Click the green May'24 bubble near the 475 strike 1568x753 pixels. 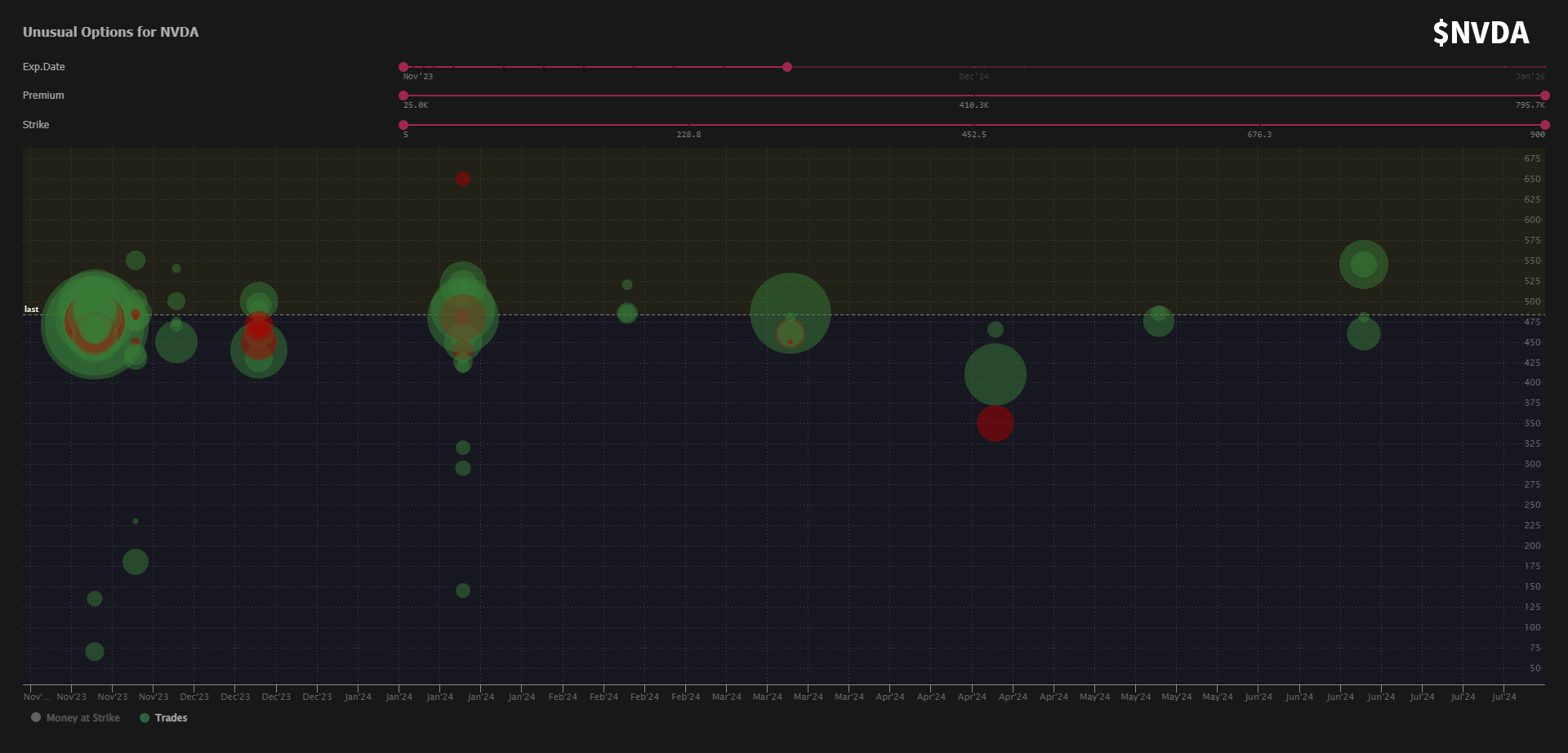coord(1158,321)
